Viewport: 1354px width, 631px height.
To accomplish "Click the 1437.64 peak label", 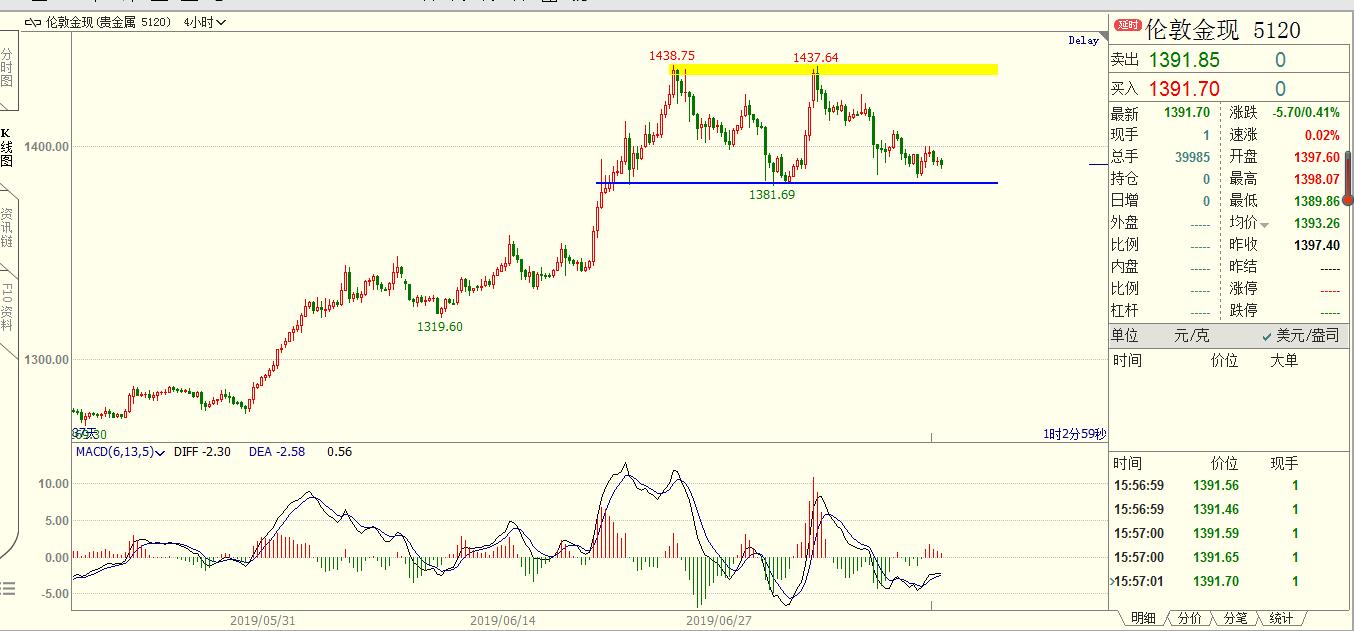I will pyautogui.click(x=816, y=58).
